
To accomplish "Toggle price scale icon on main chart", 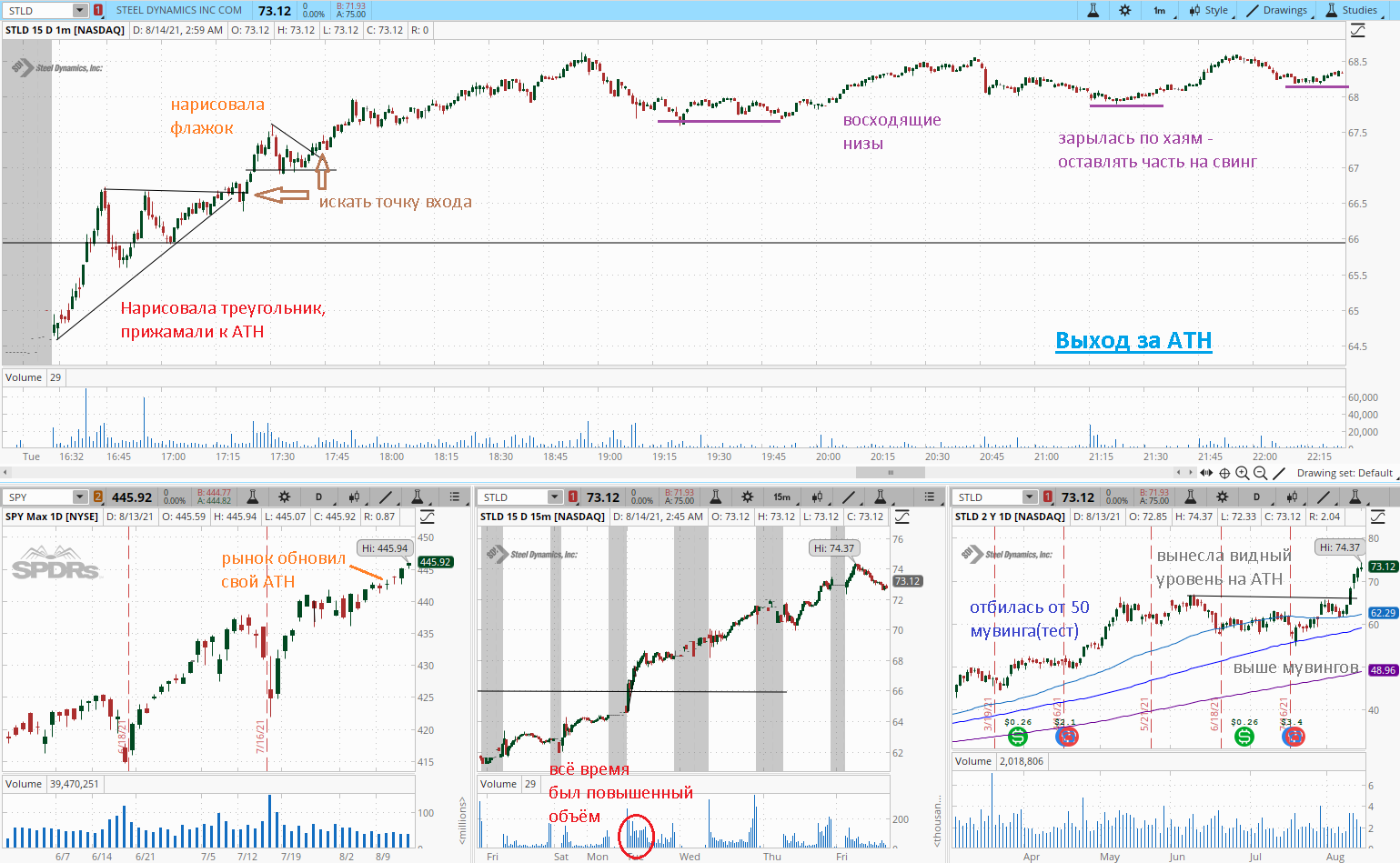I will click(x=1357, y=31).
